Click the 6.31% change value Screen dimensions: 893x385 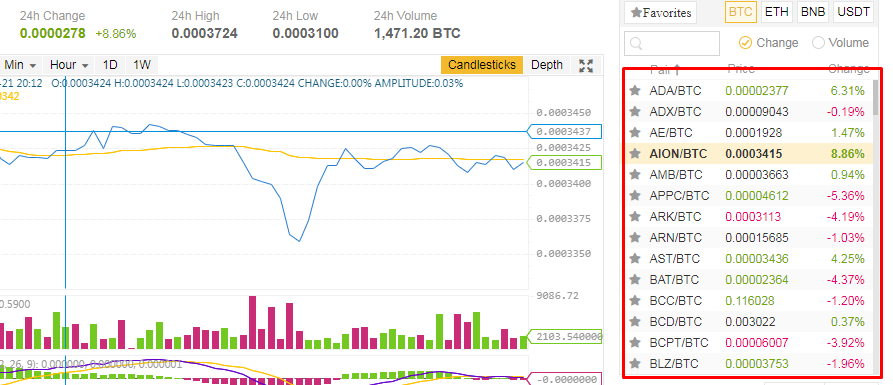coord(848,90)
